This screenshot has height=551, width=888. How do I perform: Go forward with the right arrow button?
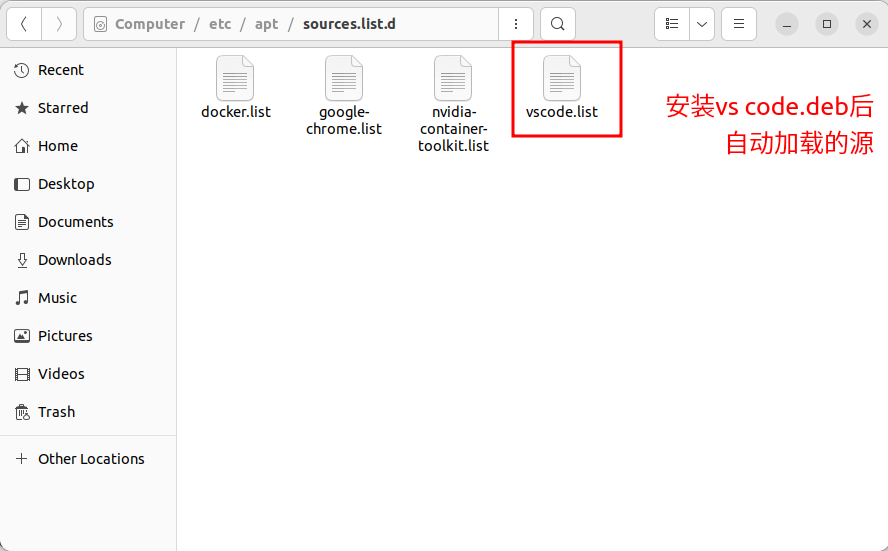point(59,24)
